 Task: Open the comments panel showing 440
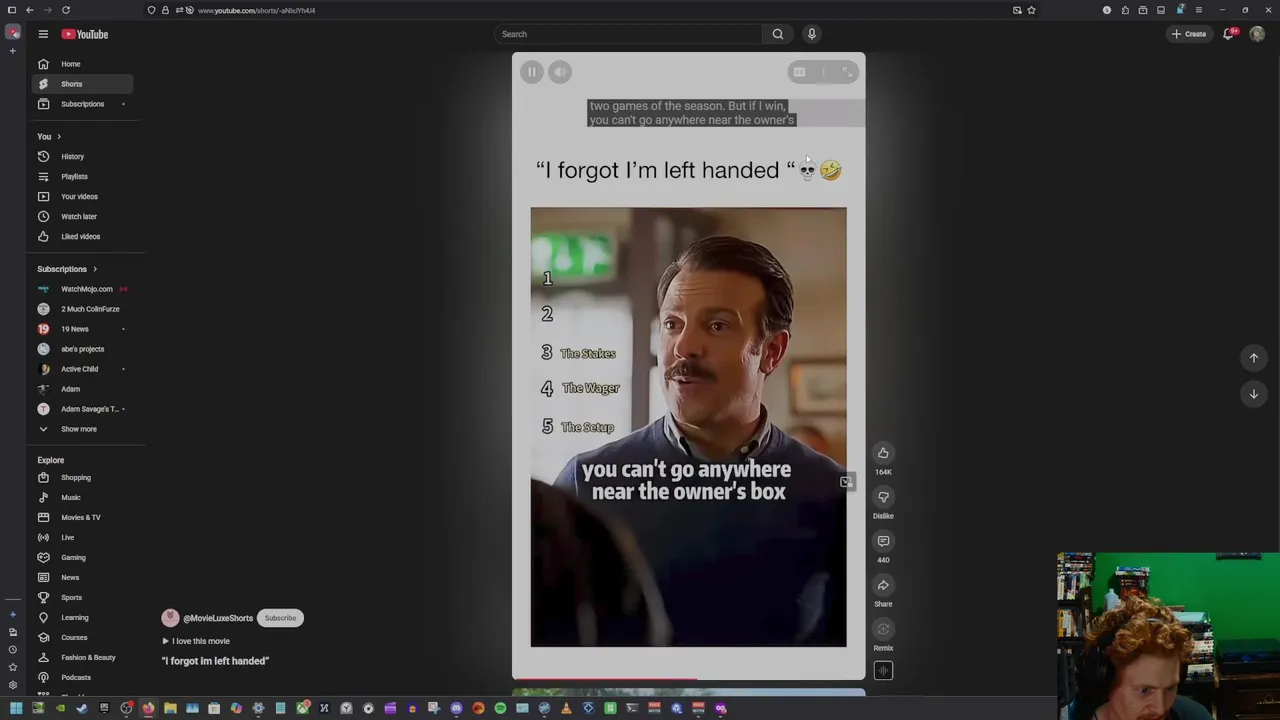pos(883,541)
